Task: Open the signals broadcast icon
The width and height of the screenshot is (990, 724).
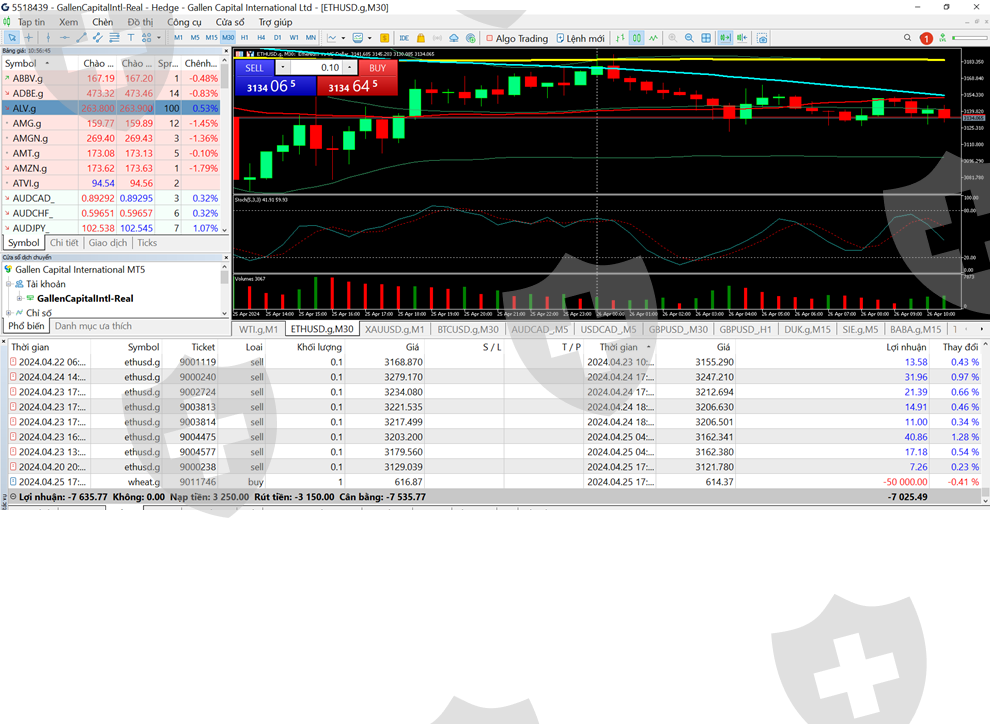Action: click(437, 38)
